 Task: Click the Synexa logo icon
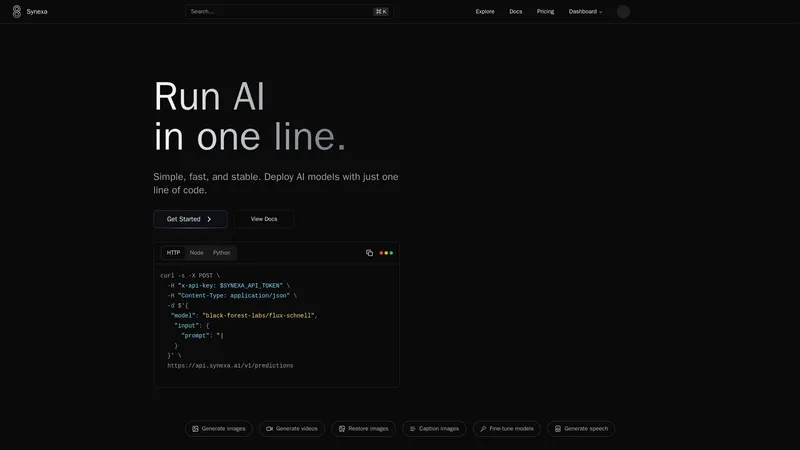(17, 12)
